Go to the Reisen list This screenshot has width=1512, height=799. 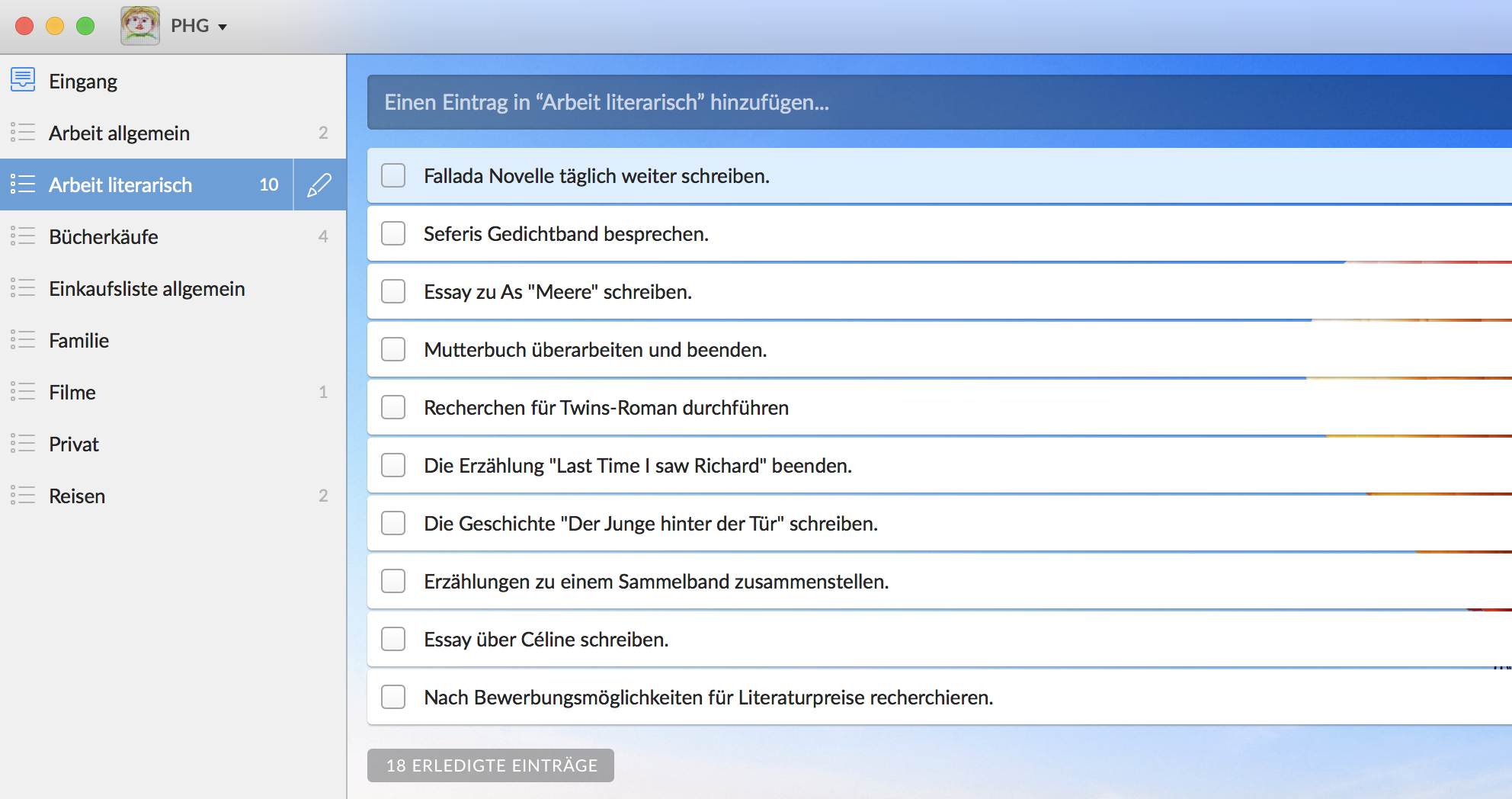[173, 496]
